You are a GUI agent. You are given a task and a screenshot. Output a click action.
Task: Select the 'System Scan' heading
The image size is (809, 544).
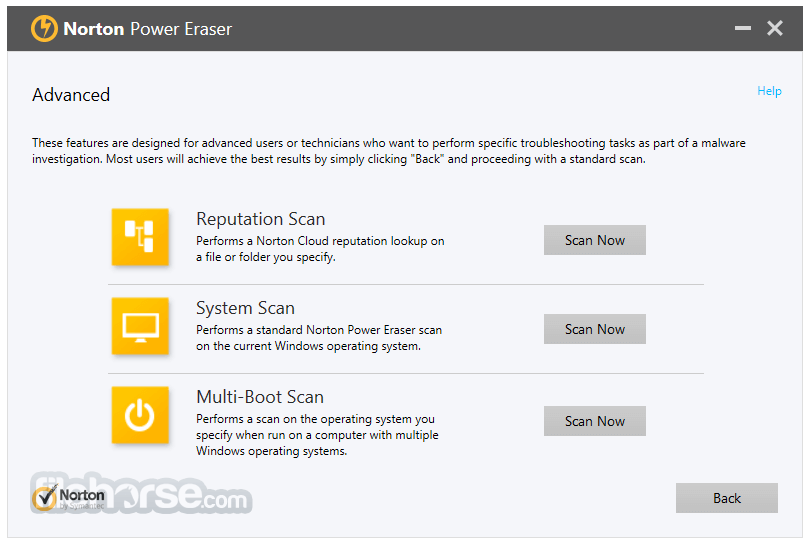pyautogui.click(x=245, y=308)
